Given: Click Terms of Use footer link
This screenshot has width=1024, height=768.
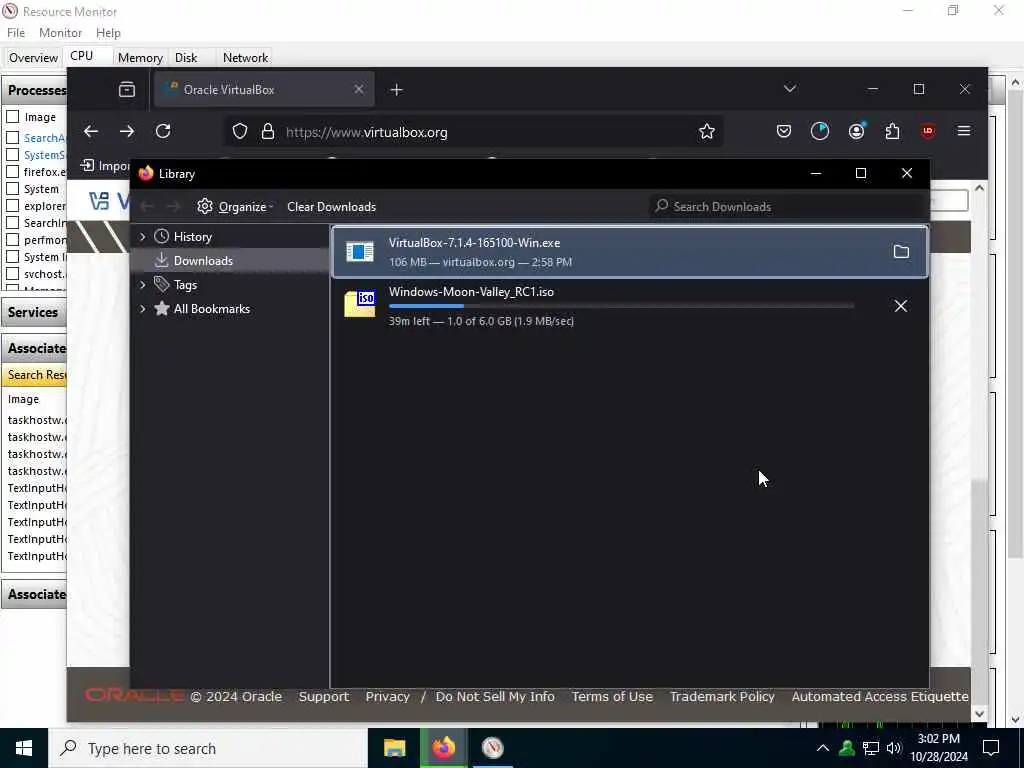Looking at the screenshot, I should coord(612,696).
